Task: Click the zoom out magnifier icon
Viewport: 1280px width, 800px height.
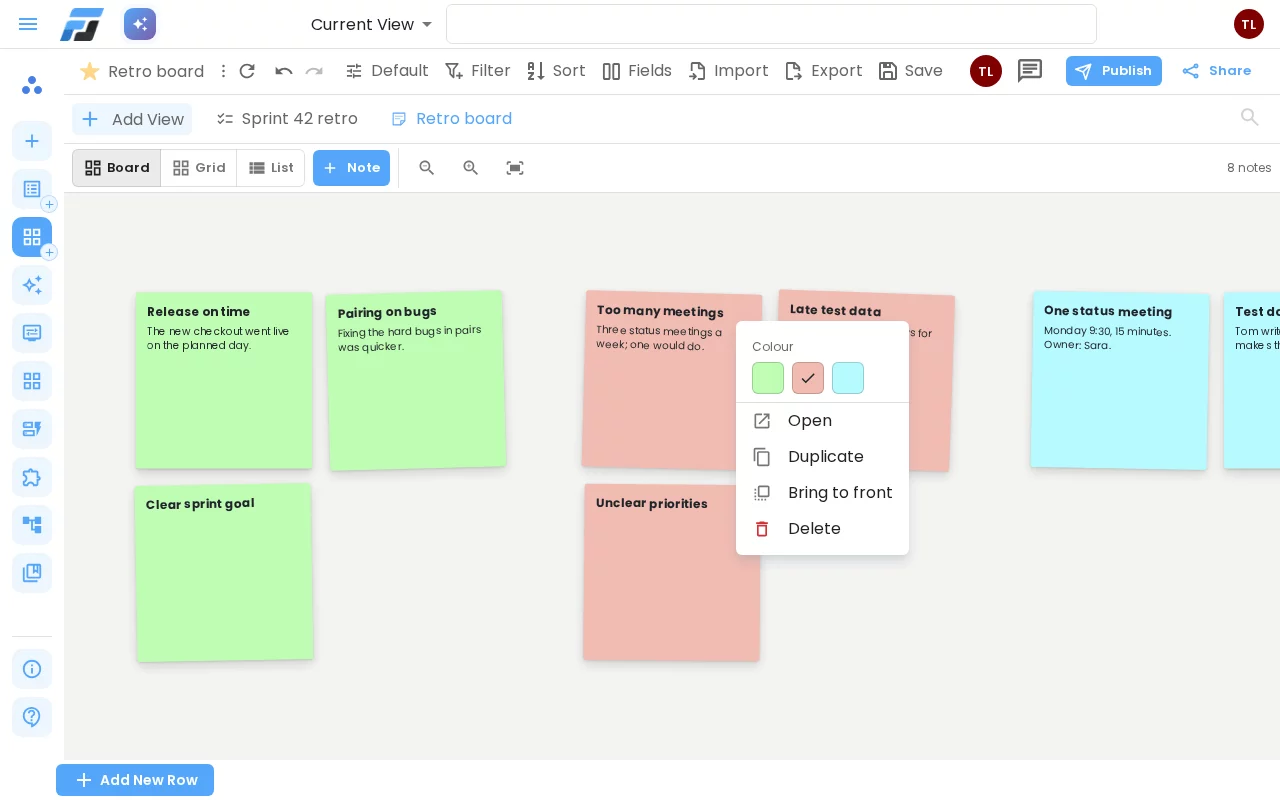Action: click(x=427, y=168)
